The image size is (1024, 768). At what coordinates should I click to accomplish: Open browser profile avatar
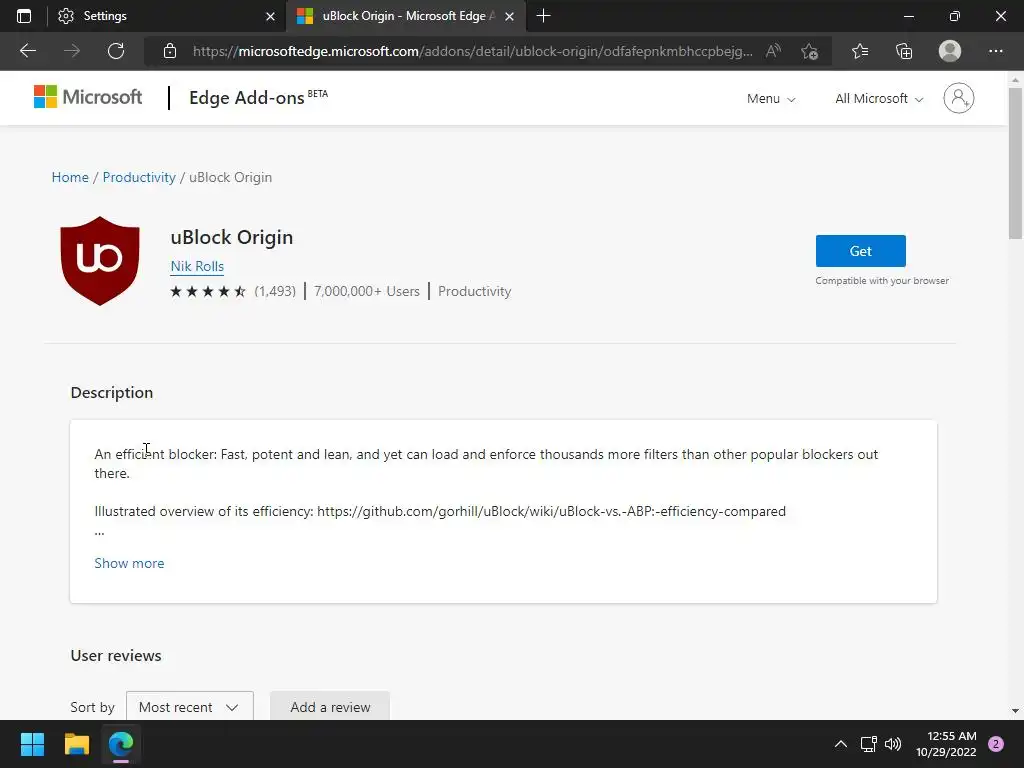(950, 51)
